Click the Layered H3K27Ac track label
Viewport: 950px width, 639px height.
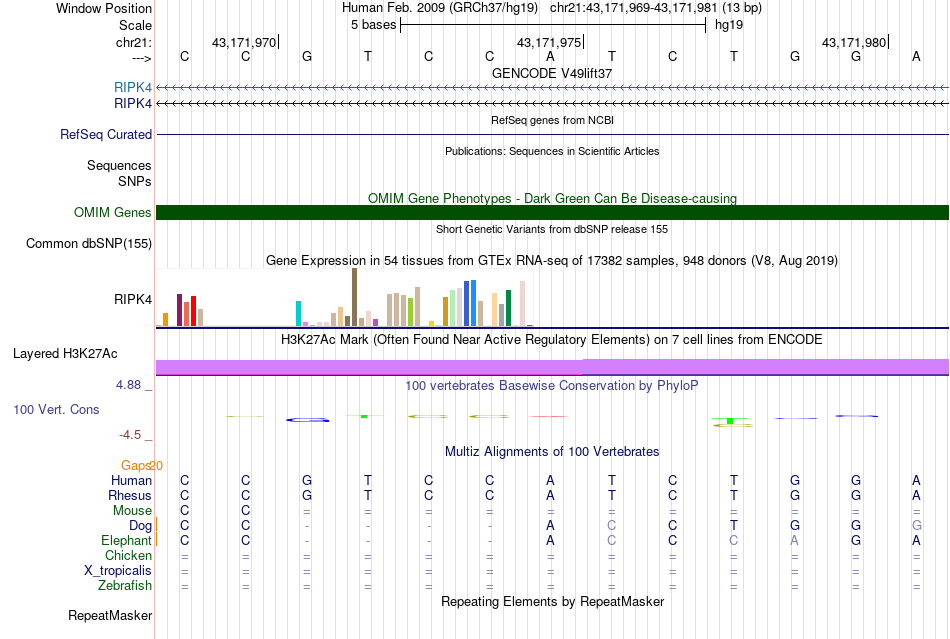(65, 354)
